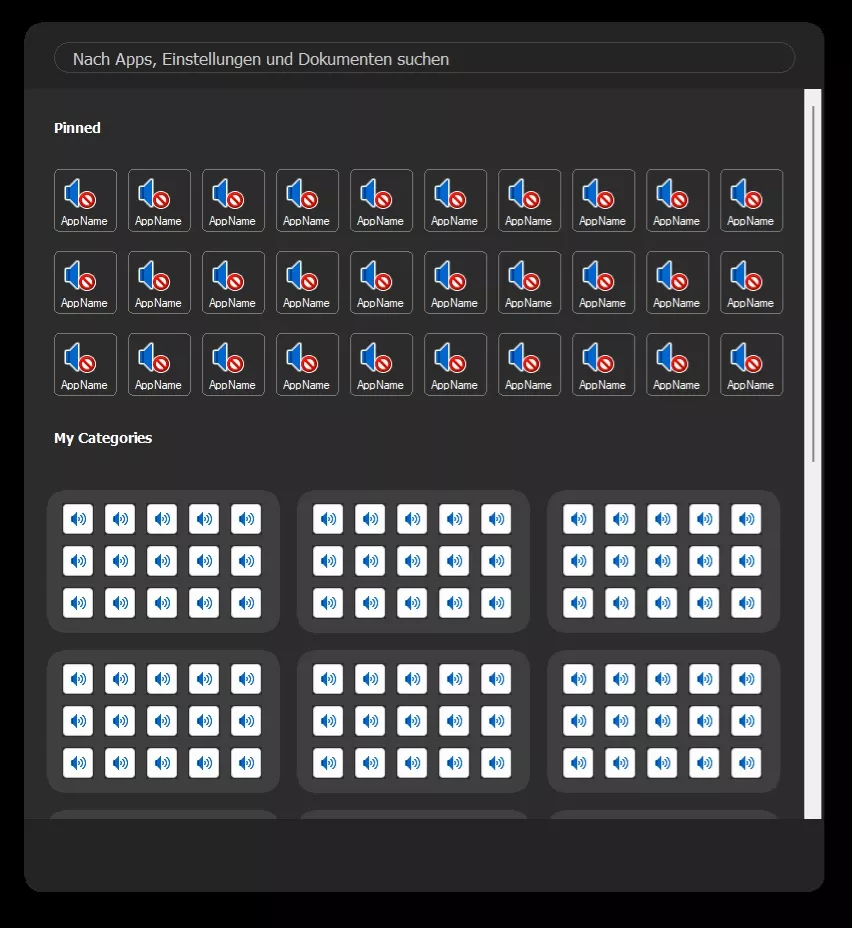Click the top-left speaker icon in first category folder
Image resolution: width=852 pixels, height=928 pixels.
point(78,519)
